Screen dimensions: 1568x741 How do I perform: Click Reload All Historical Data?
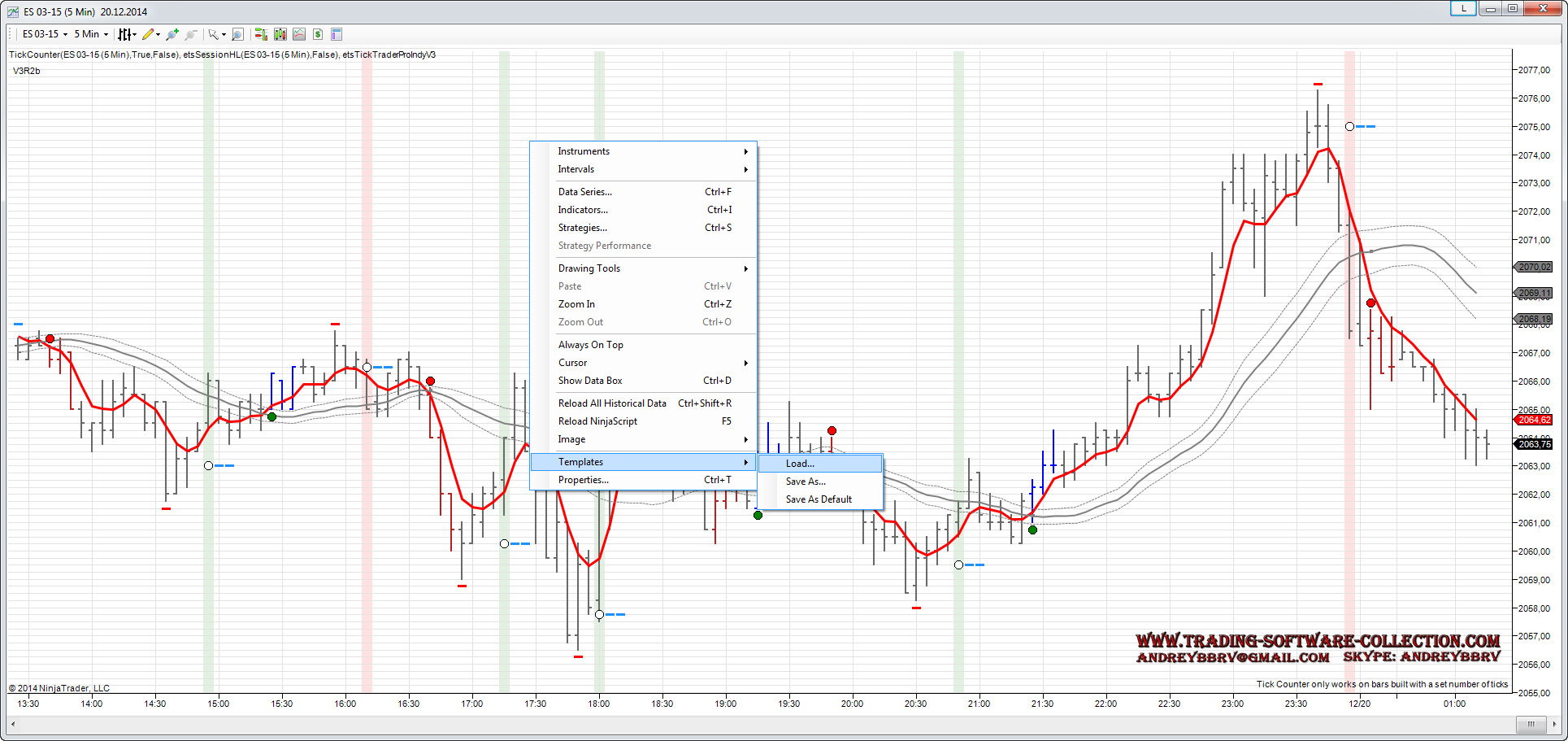pyautogui.click(x=612, y=403)
